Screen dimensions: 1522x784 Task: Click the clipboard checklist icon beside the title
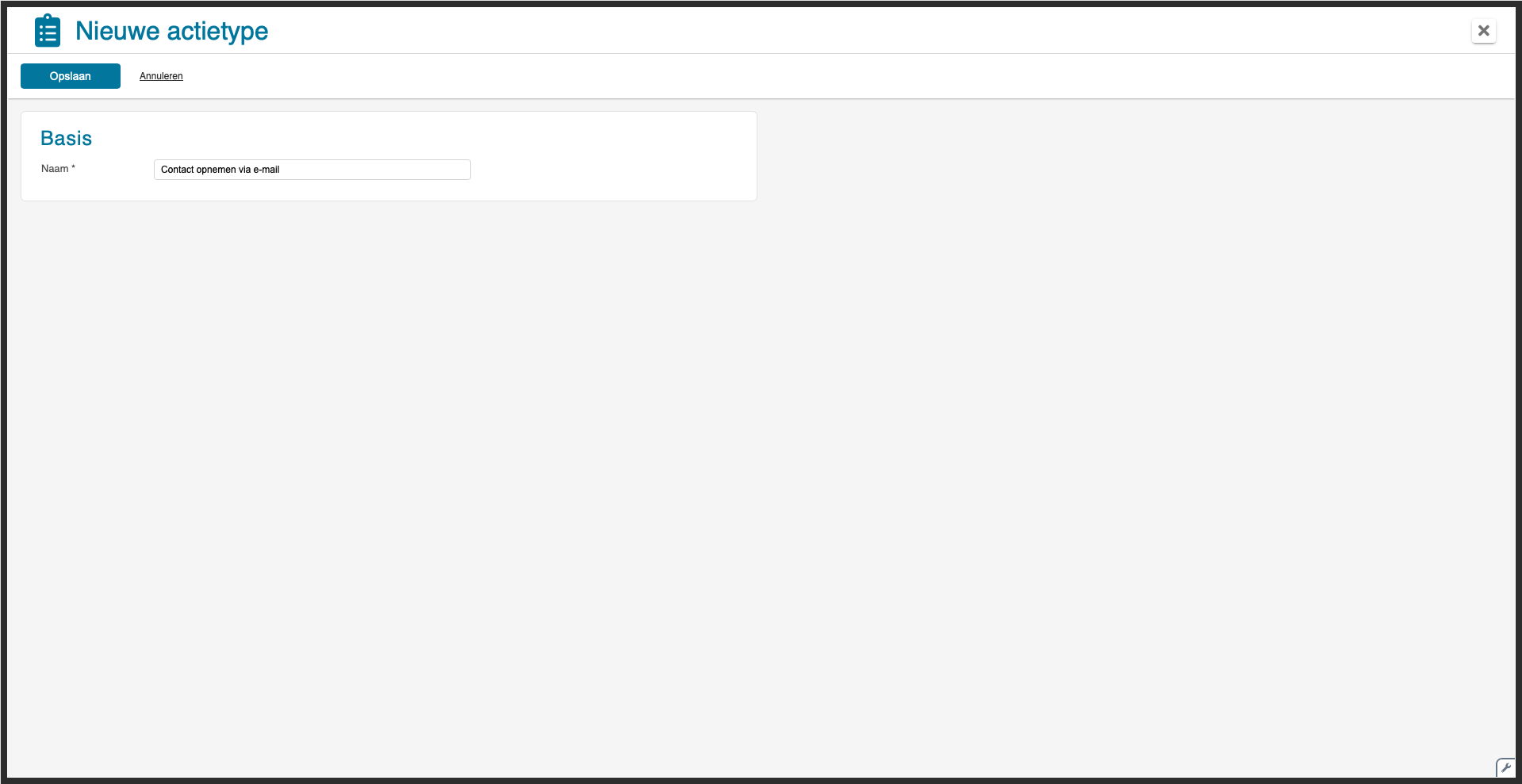pos(48,31)
